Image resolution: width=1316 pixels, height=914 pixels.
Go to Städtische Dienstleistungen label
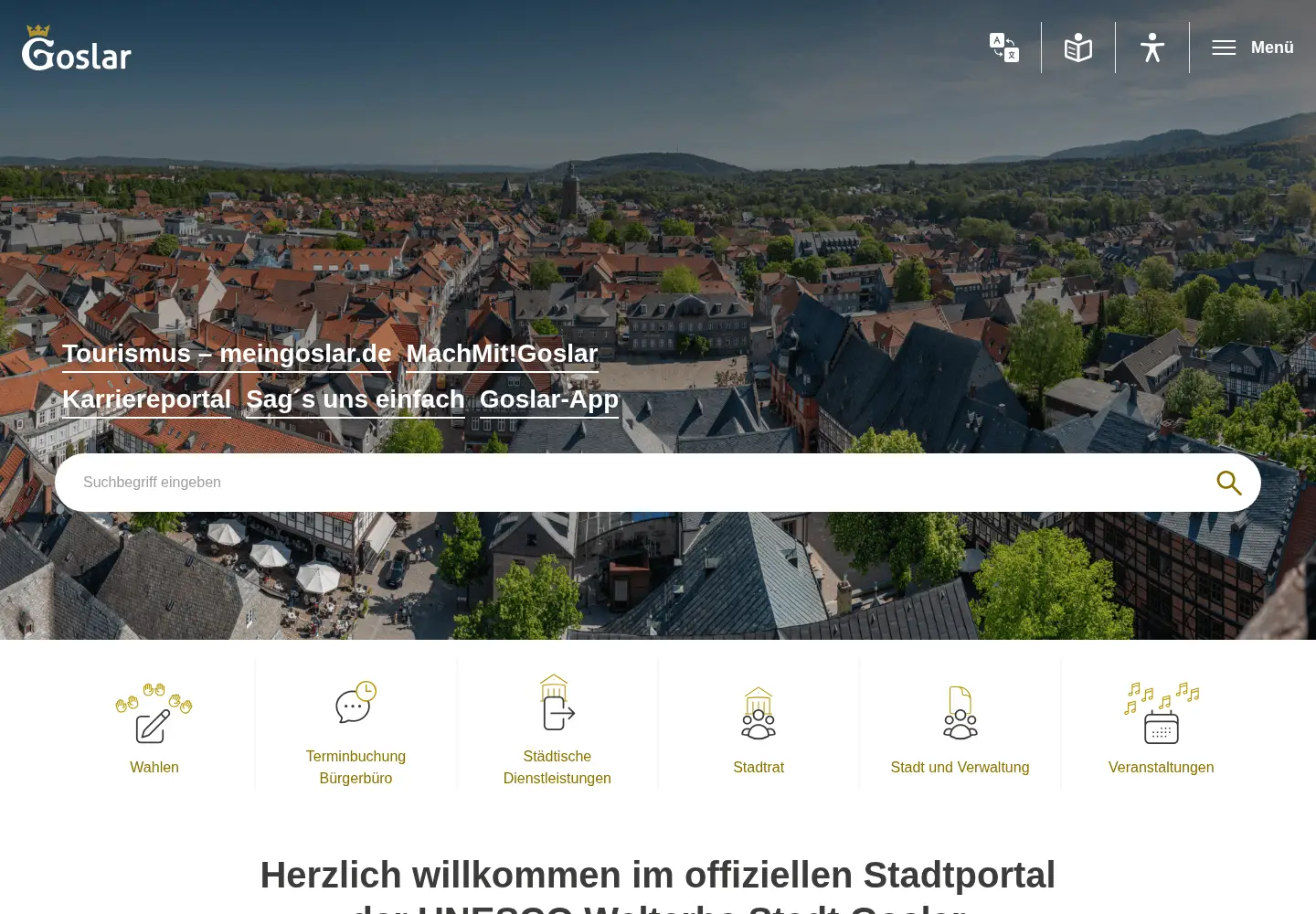[x=557, y=768]
